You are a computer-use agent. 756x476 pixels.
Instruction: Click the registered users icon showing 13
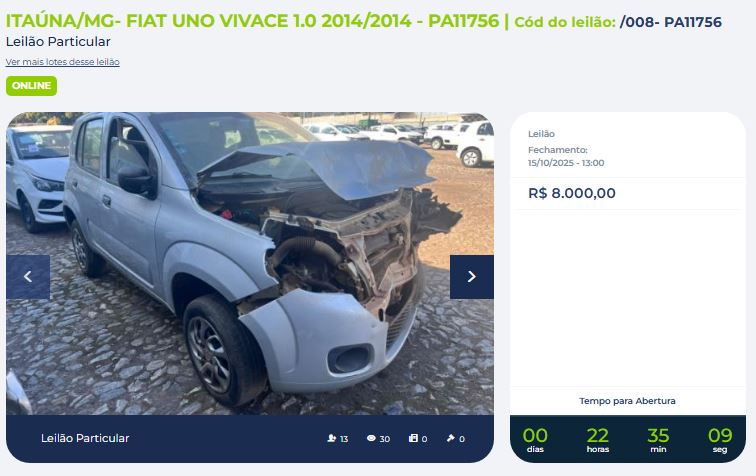click(331, 438)
